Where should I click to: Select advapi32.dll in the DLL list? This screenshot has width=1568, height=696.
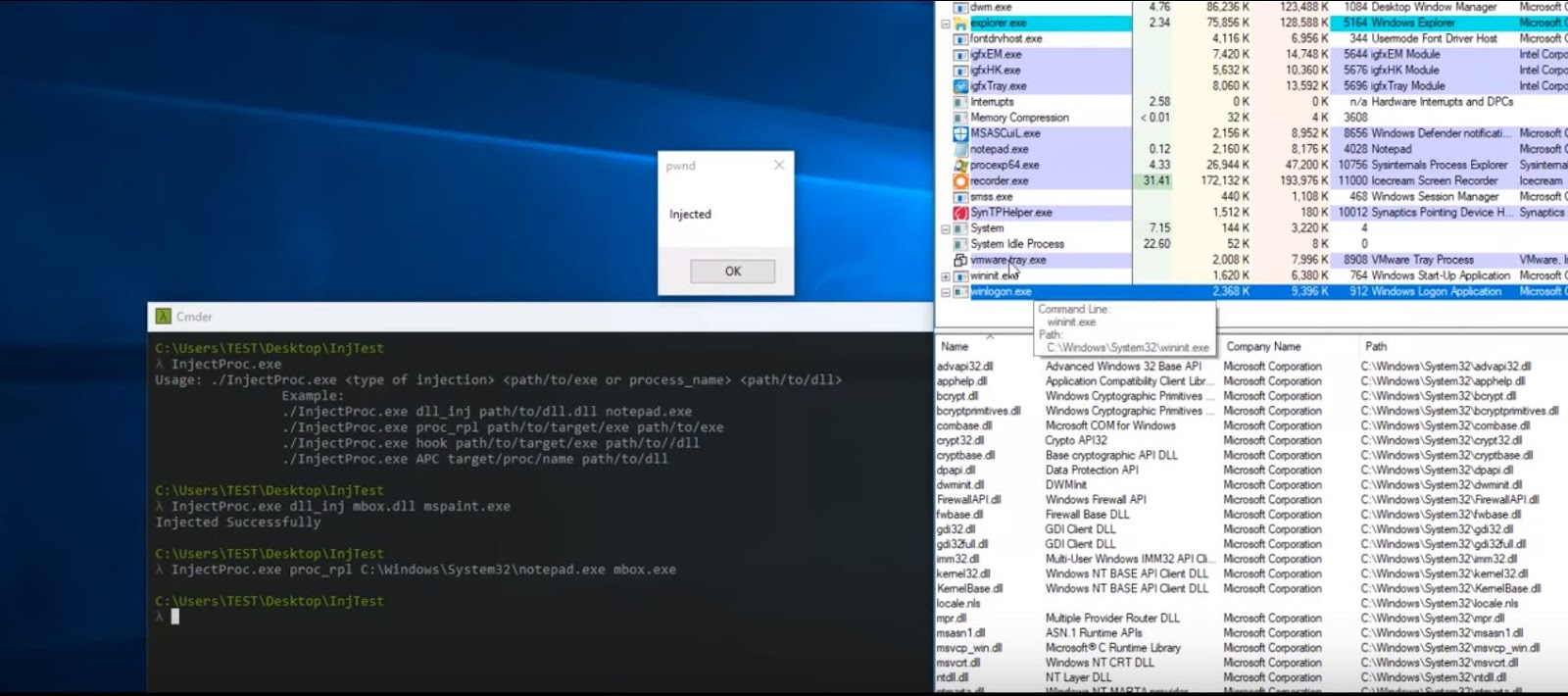click(x=965, y=367)
